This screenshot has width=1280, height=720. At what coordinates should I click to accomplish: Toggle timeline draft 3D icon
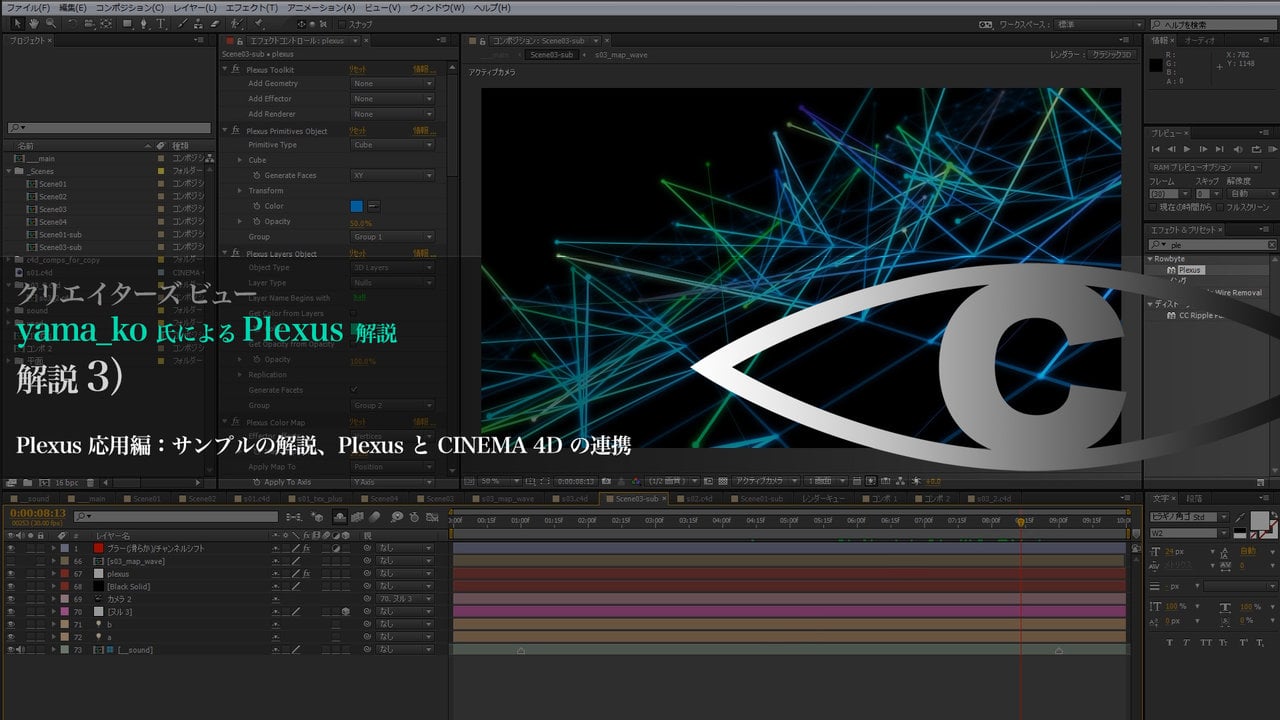318,517
